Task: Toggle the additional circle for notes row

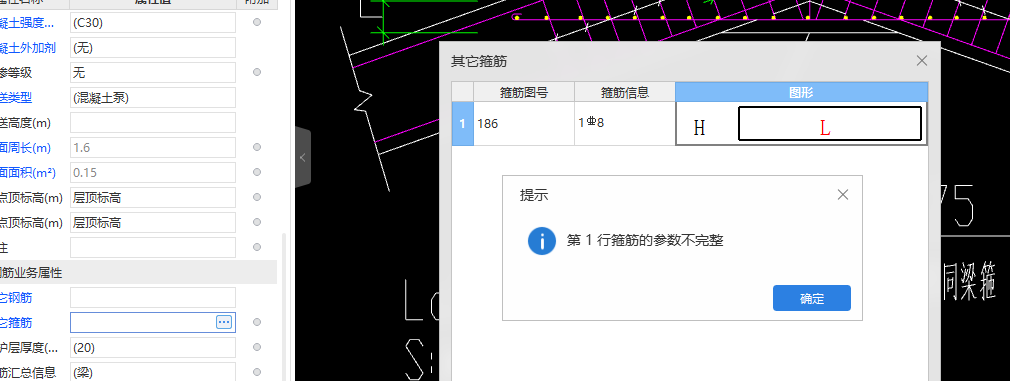Action: click(257, 248)
